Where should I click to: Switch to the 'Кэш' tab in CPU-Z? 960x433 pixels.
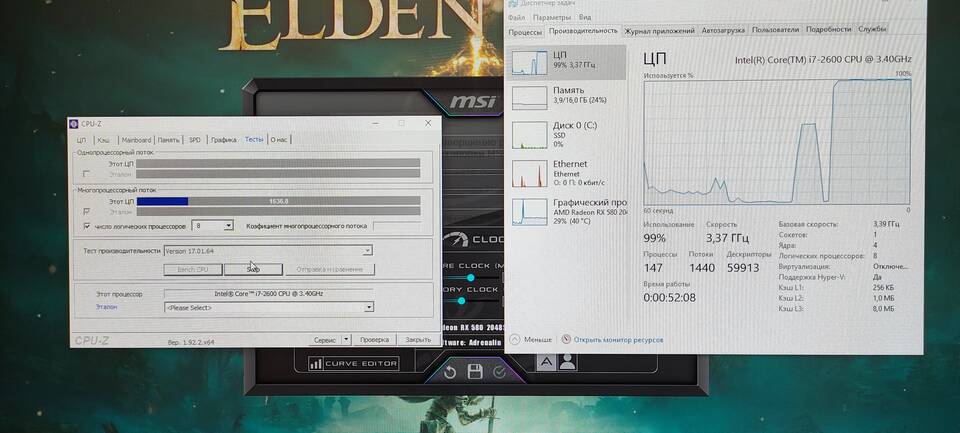(x=103, y=140)
